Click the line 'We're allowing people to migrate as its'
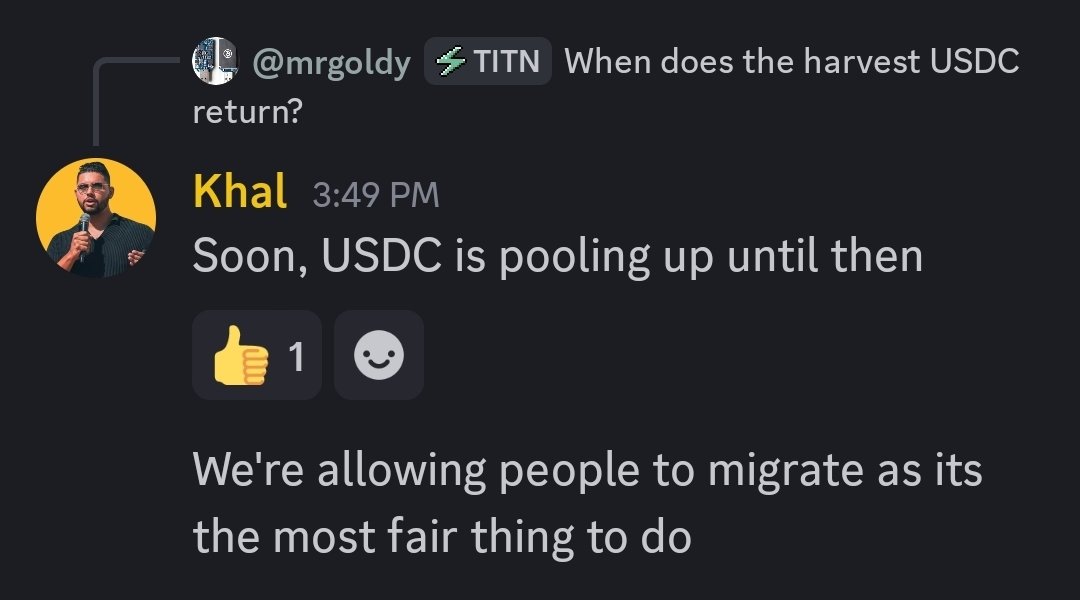This screenshot has width=1080, height=600. click(x=587, y=470)
